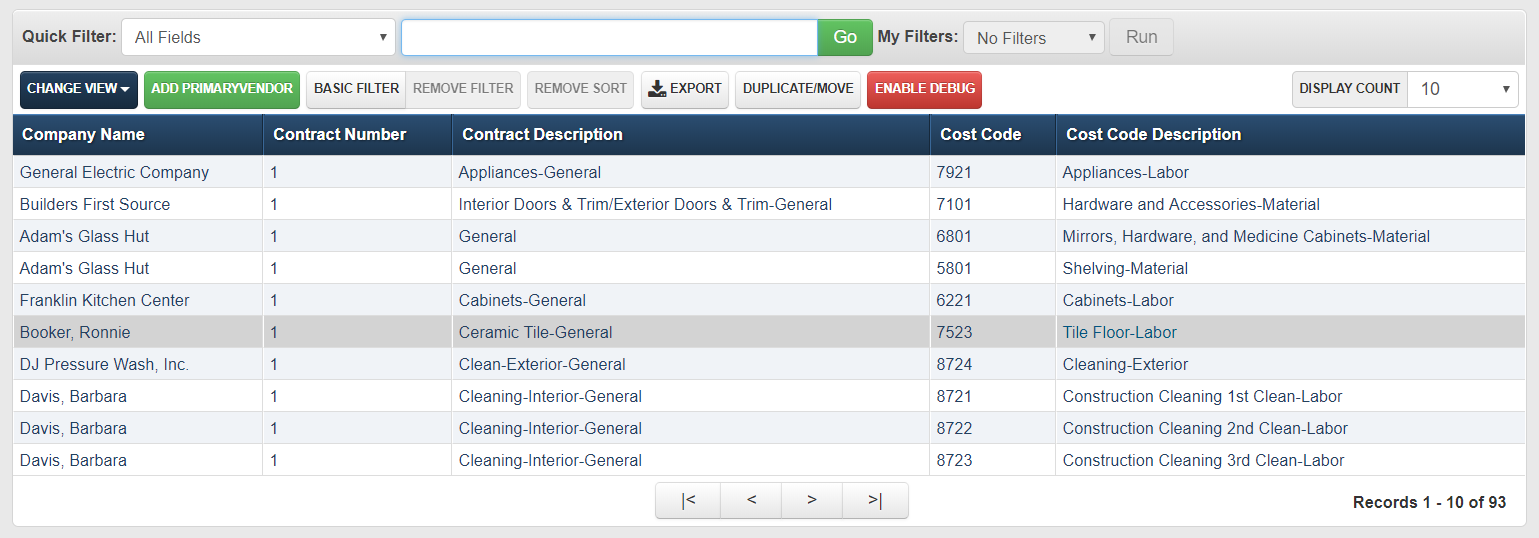The image size is (1539, 538).
Task: Open the Basic Filter option
Action: 356,89
